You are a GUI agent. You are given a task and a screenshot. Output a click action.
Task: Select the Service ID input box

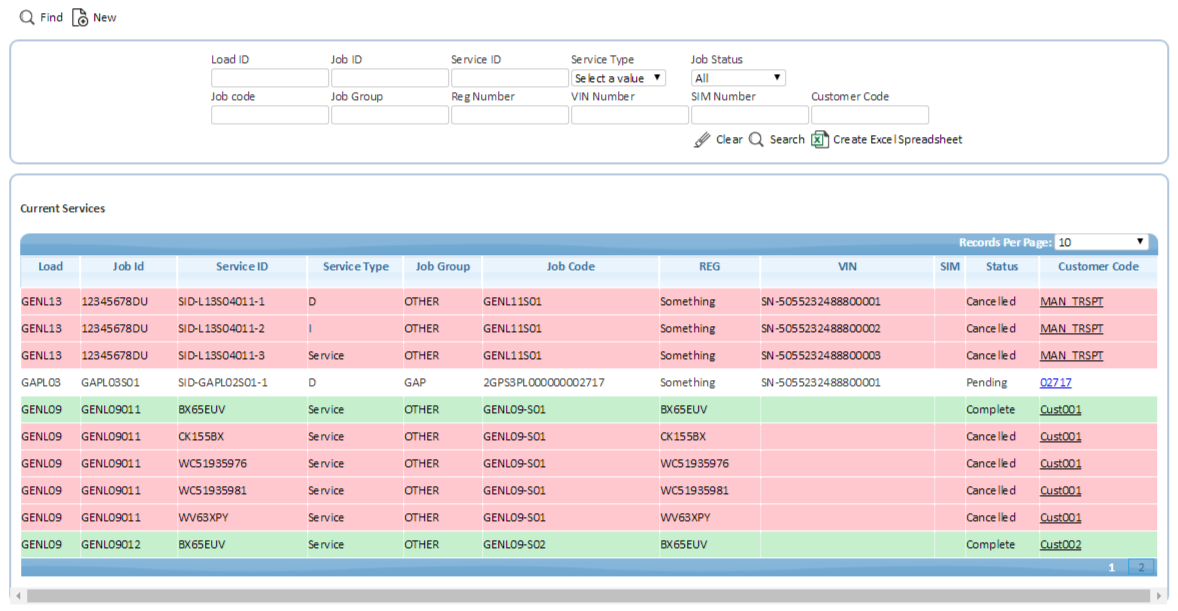510,77
